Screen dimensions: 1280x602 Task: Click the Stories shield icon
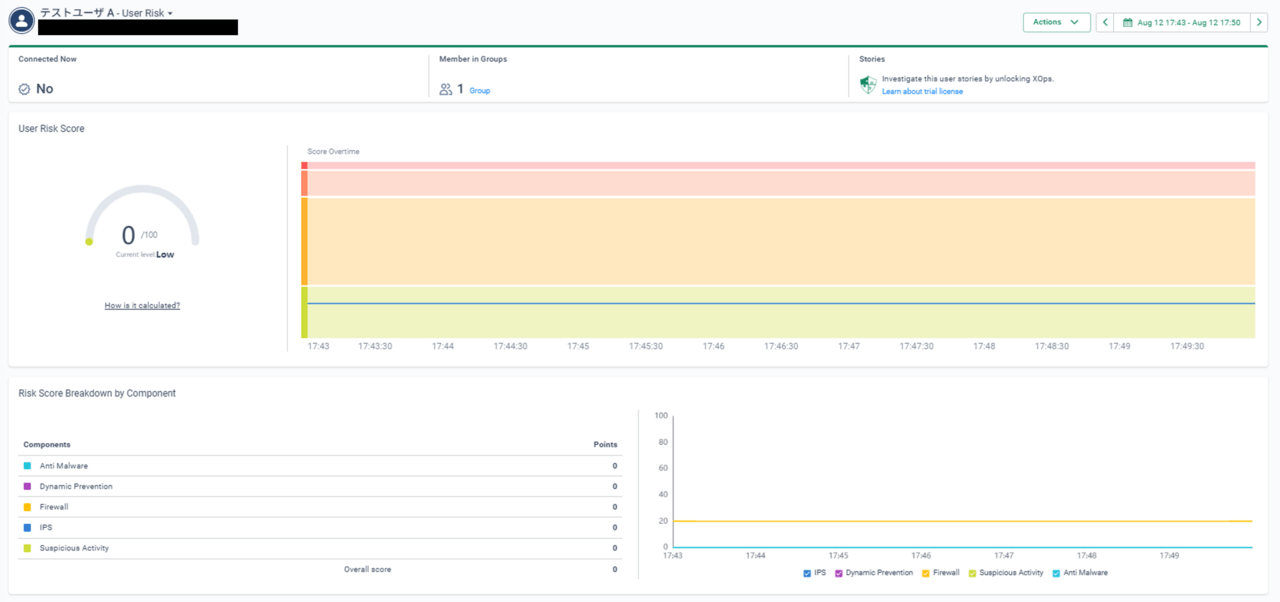[868, 85]
